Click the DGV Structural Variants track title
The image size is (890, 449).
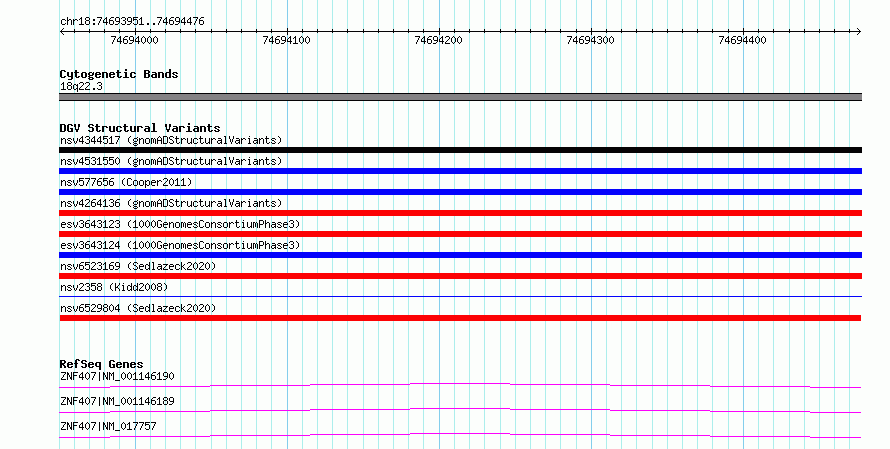click(x=140, y=128)
